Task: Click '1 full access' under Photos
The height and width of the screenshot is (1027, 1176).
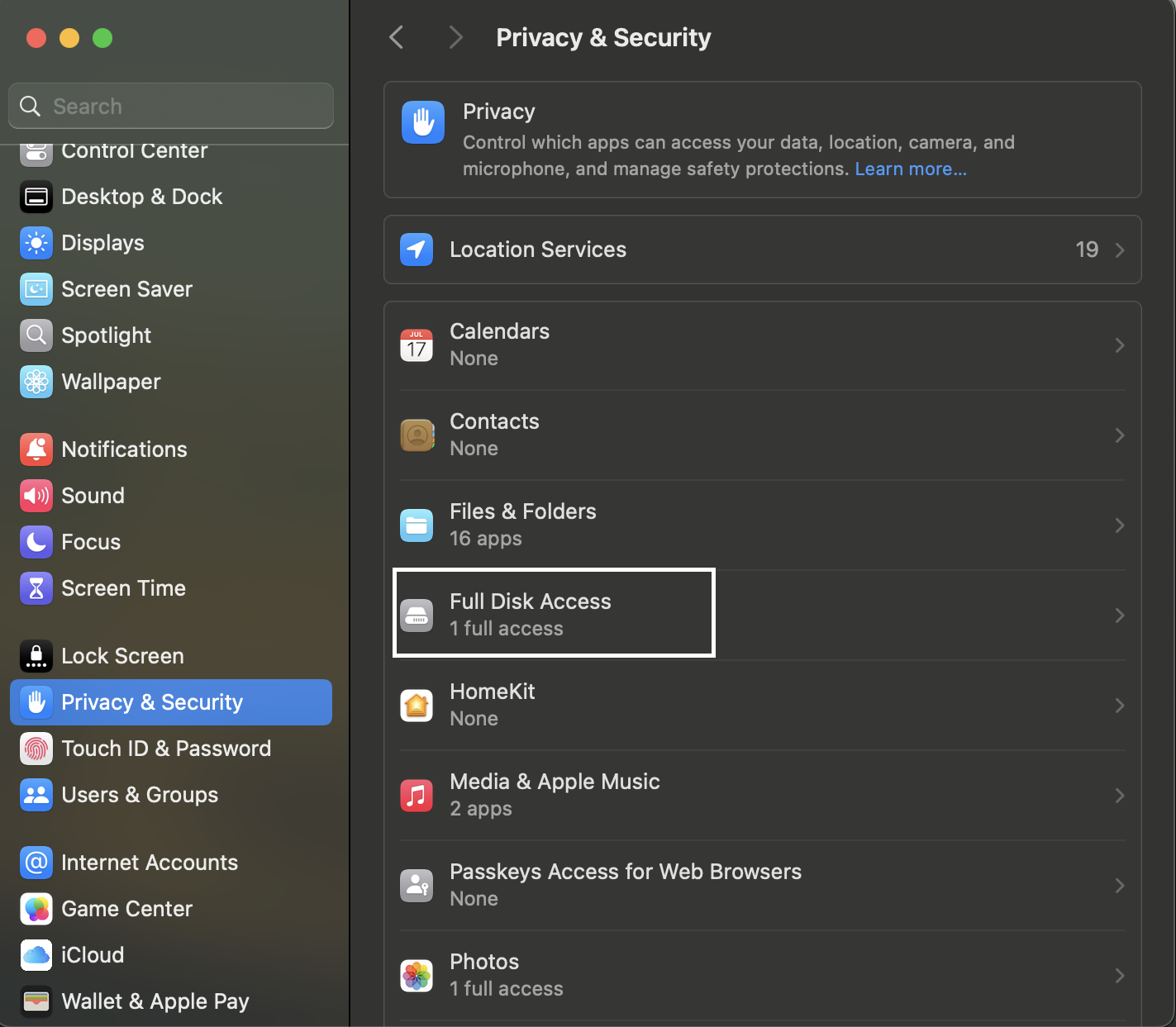Action: pos(507,989)
